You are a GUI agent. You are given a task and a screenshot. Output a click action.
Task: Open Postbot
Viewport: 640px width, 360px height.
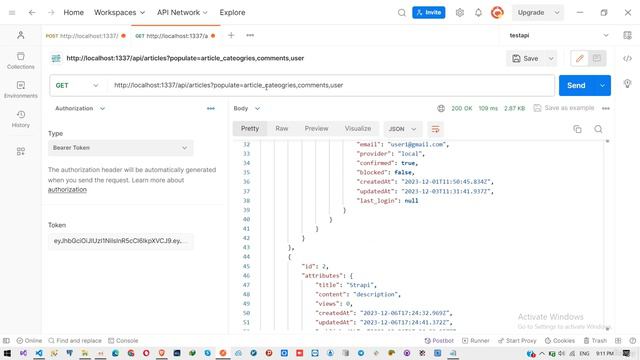pos(439,340)
